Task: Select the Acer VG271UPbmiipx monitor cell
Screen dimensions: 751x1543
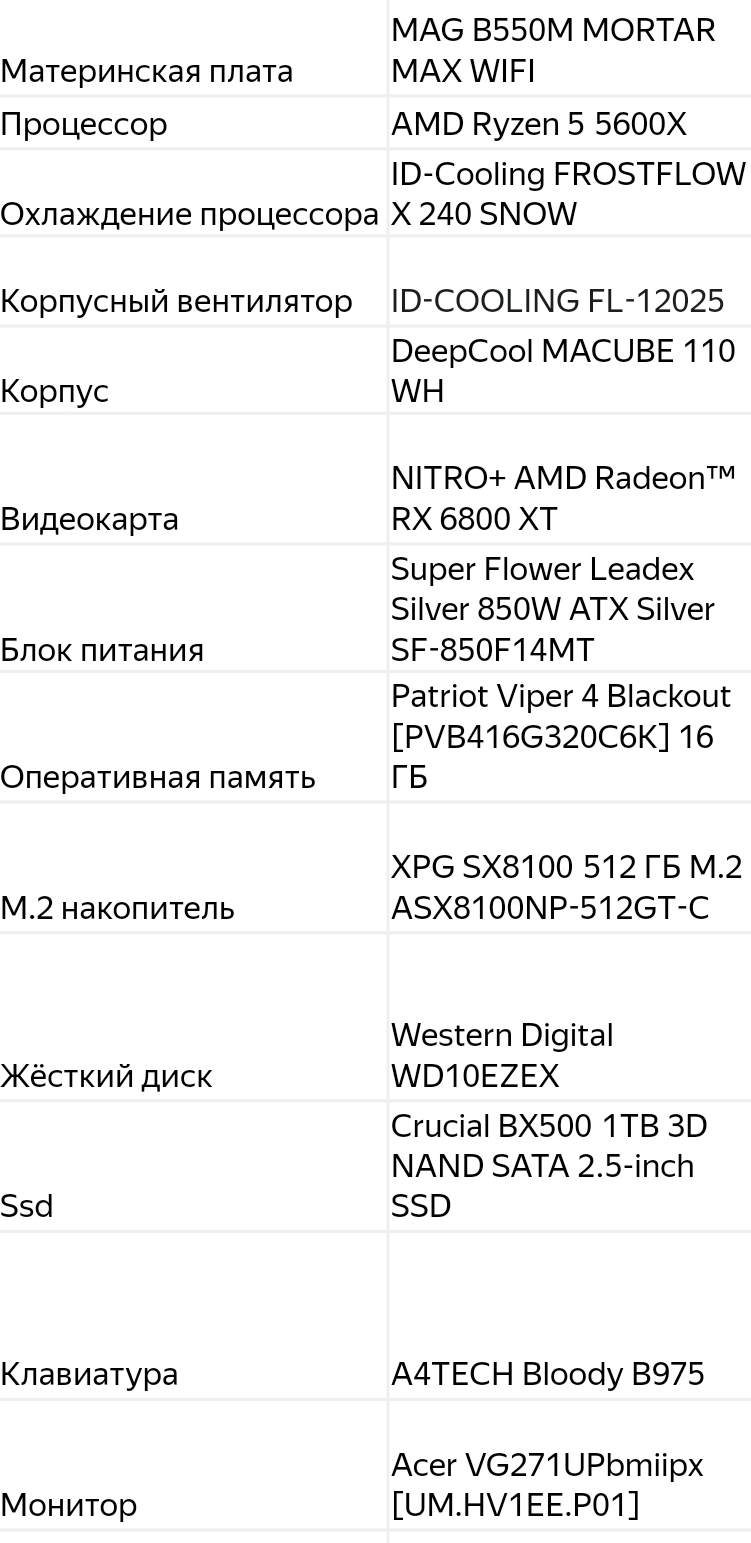Action: click(x=547, y=1485)
